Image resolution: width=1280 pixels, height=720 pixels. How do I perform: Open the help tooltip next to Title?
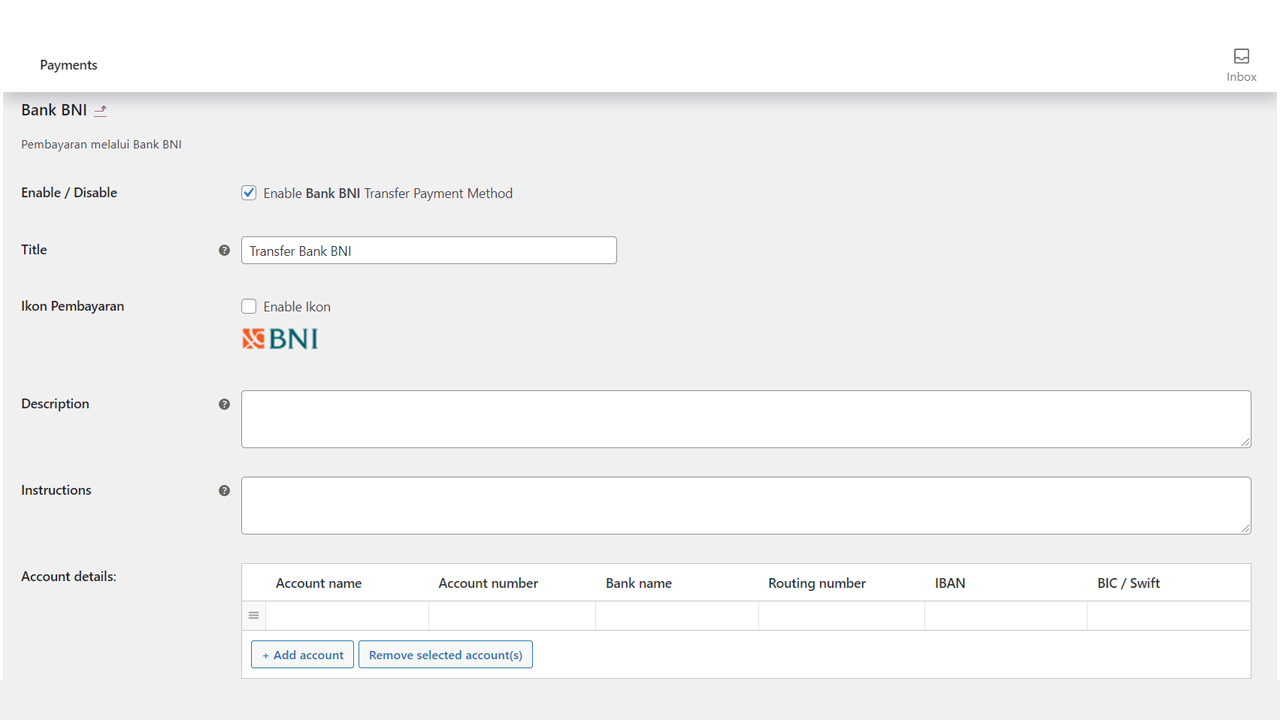click(224, 250)
